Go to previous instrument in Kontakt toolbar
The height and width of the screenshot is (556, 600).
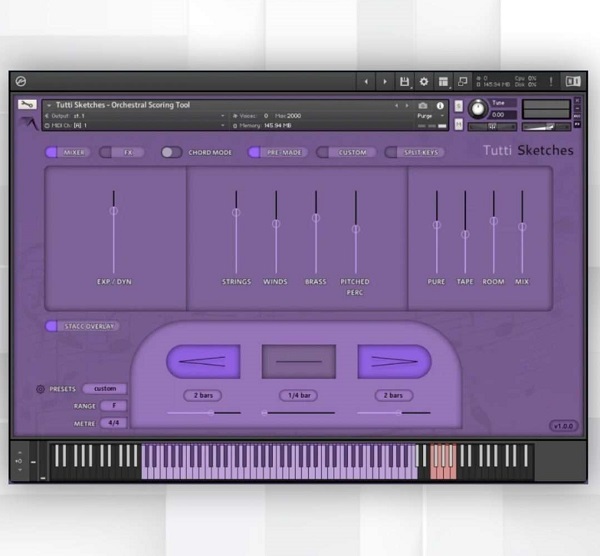(366, 82)
